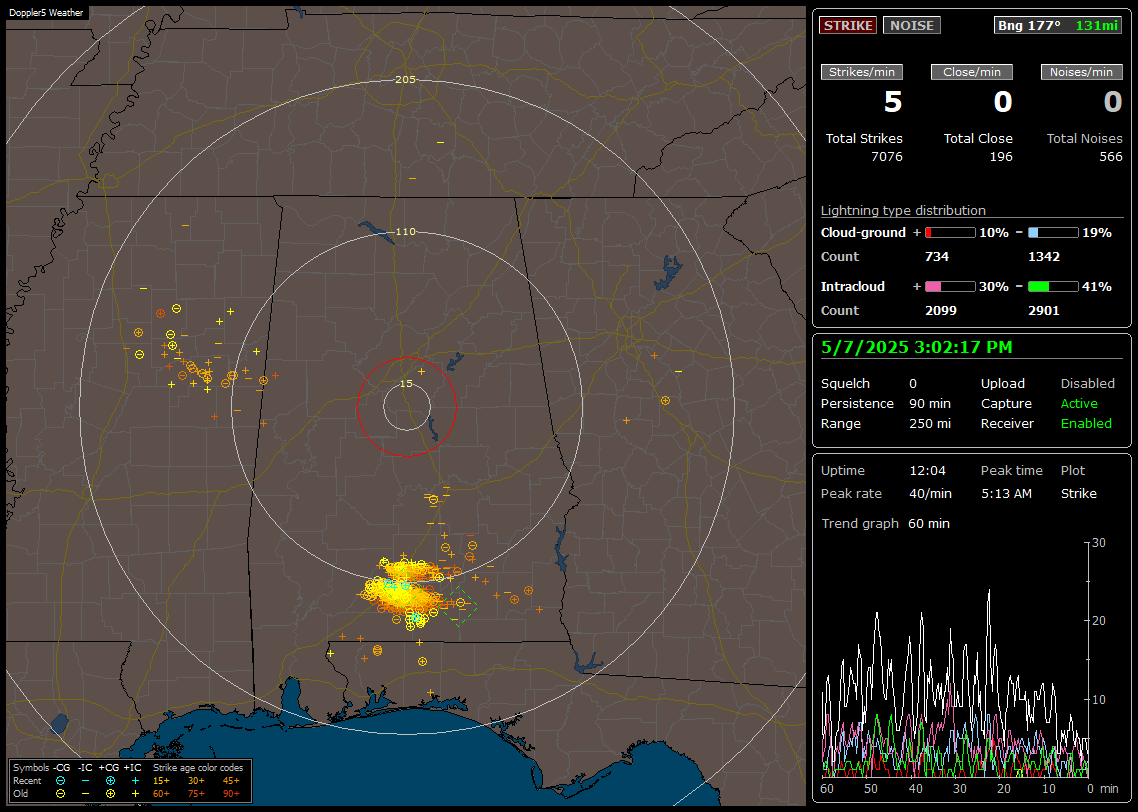Click the negative cloud-ground count 1342

tap(1044, 257)
